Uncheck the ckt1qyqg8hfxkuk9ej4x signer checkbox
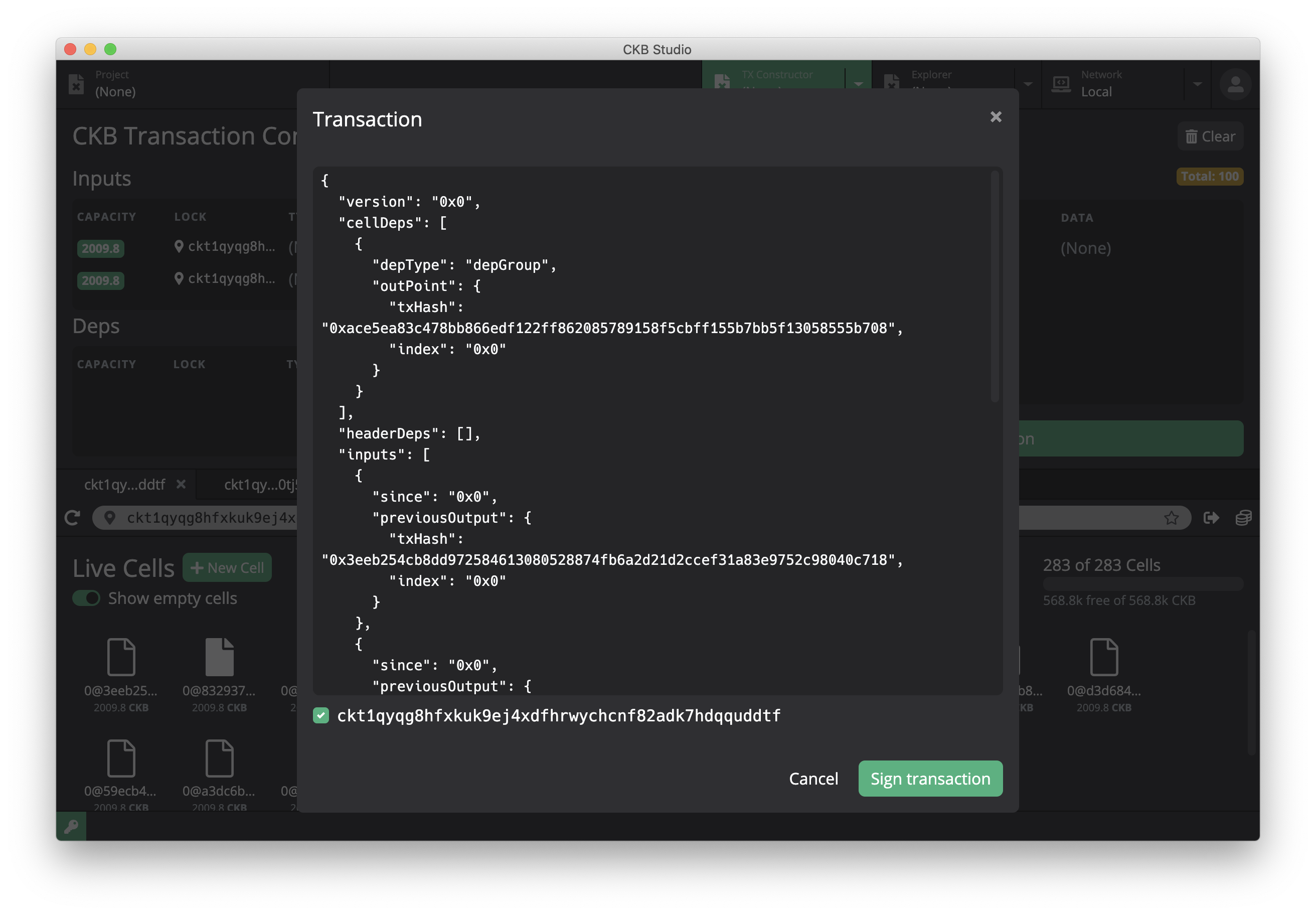Screen dimensions: 1316x915 point(321,715)
